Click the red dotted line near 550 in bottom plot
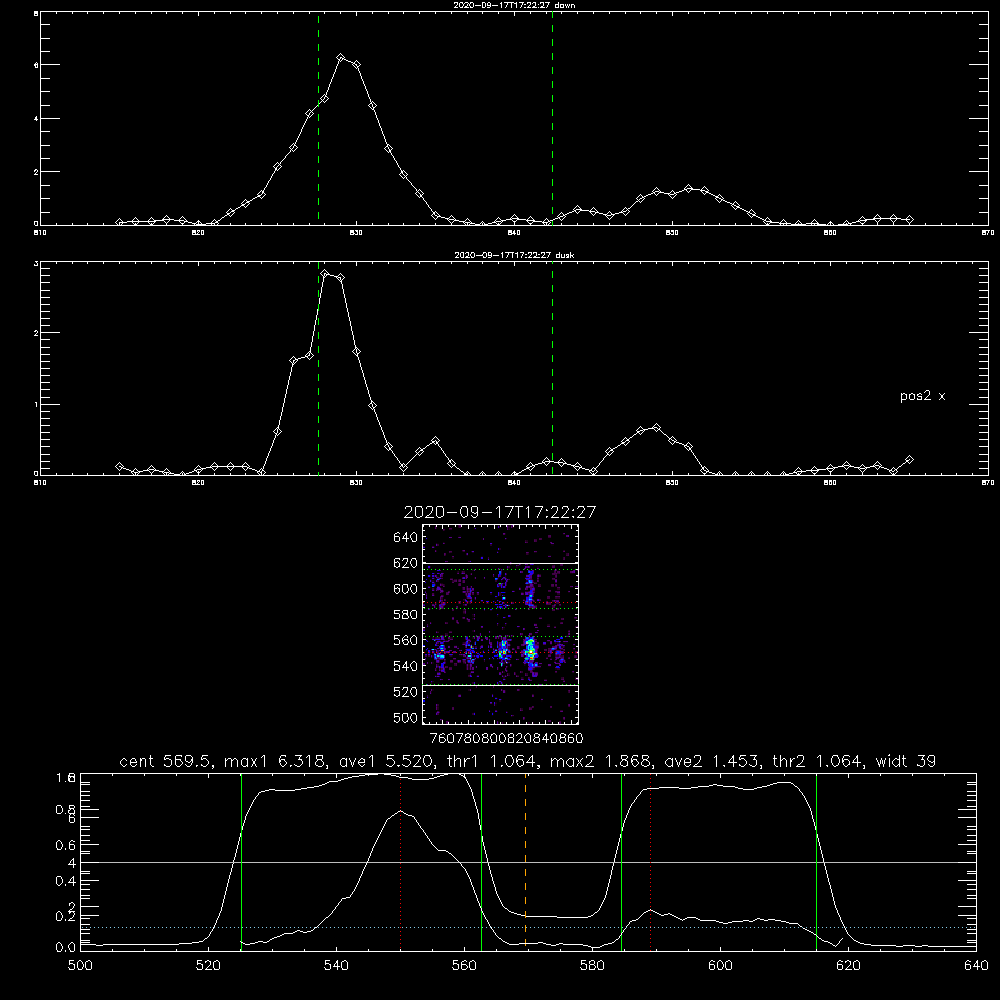Image resolution: width=1000 pixels, height=1000 pixels. click(x=401, y=862)
